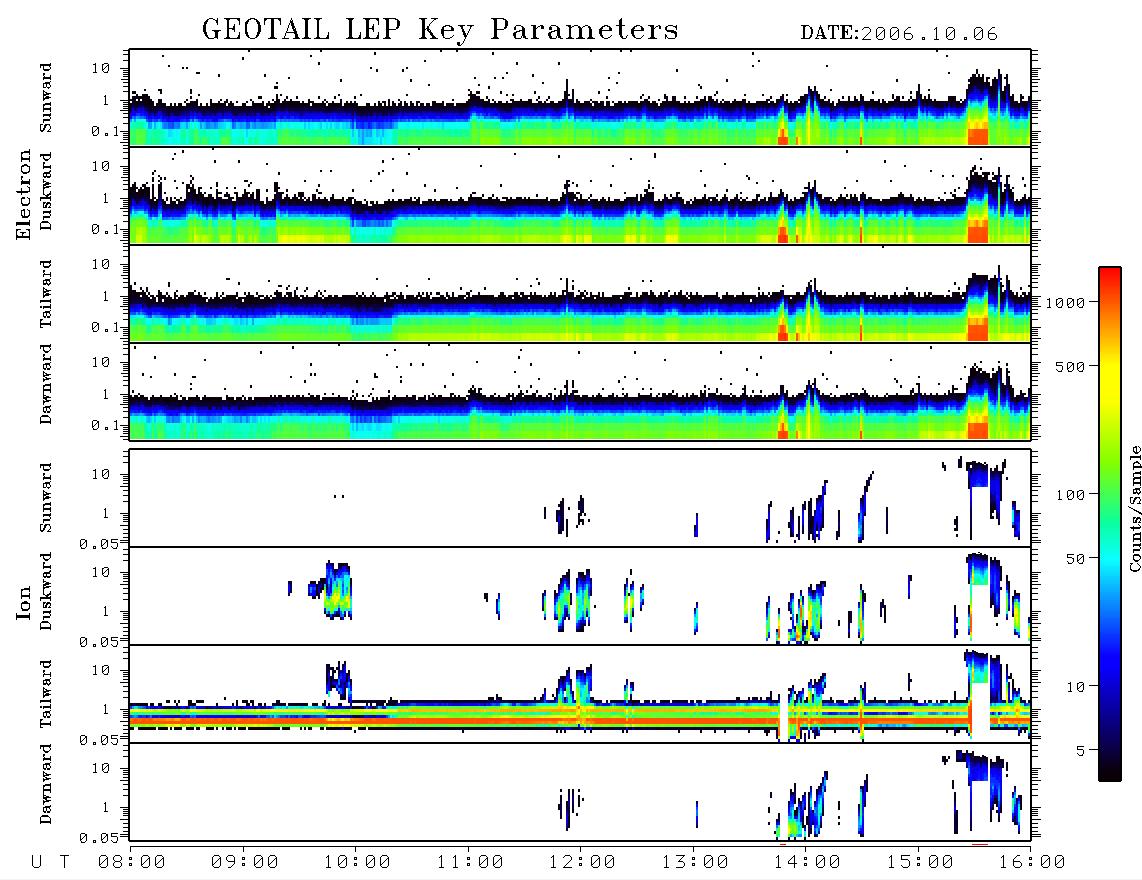Select the Electron Duskward spectrogram panel
Screen dimensions: 1142x880
(x=580, y=196)
